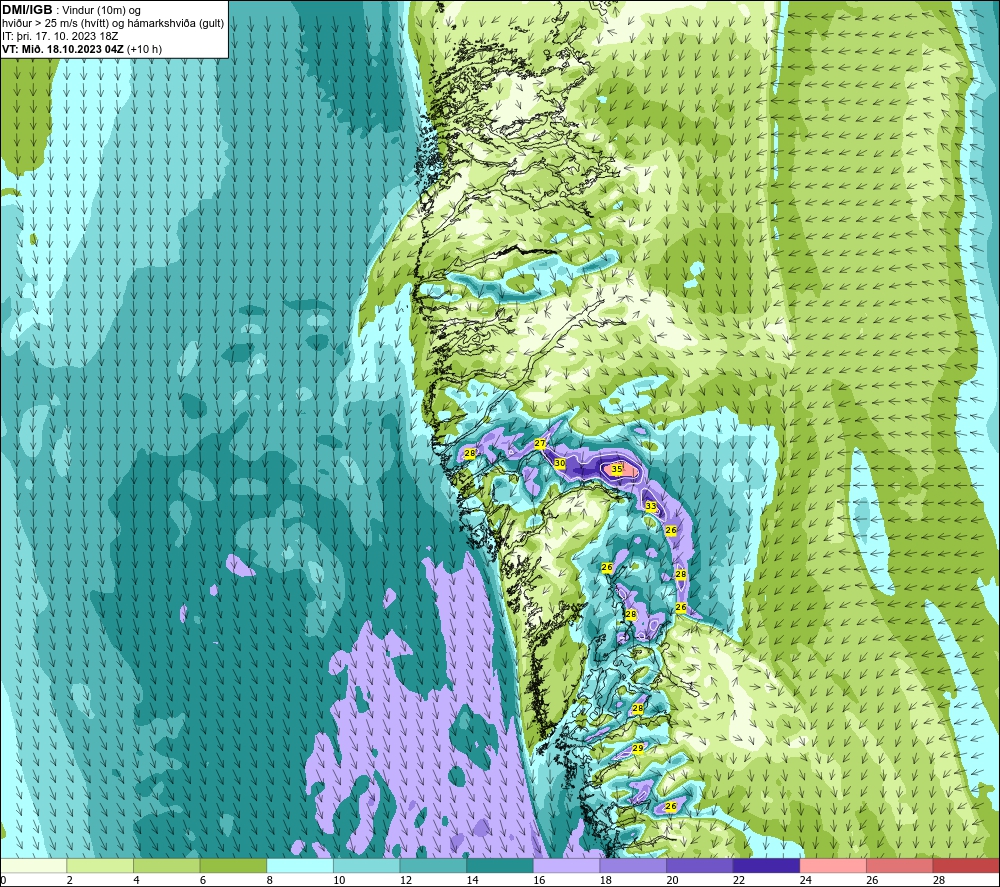The width and height of the screenshot is (1000, 887).
Task: Click the "(+10 h)" forecast offset text
Action: click(144, 49)
